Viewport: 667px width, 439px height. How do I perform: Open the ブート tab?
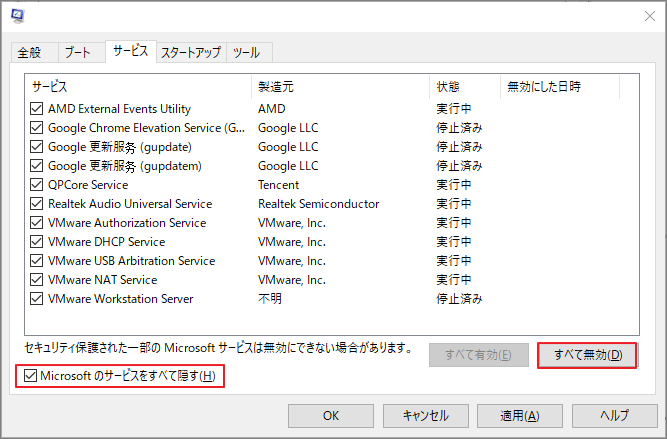pos(80,52)
